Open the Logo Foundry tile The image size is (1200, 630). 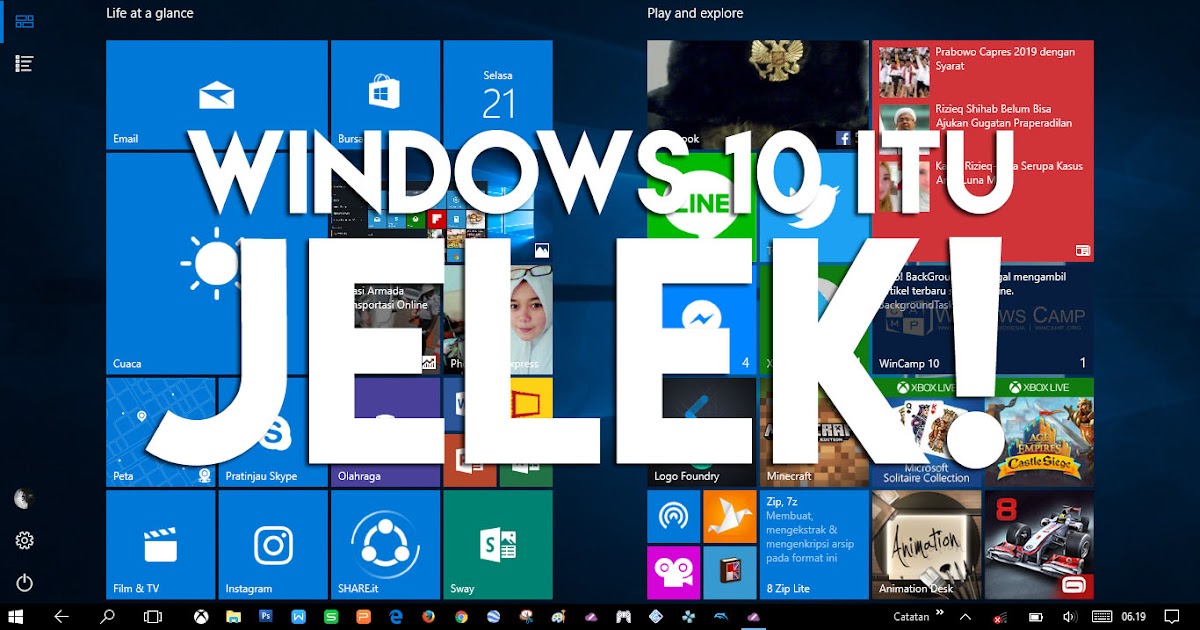click(702, 431)
